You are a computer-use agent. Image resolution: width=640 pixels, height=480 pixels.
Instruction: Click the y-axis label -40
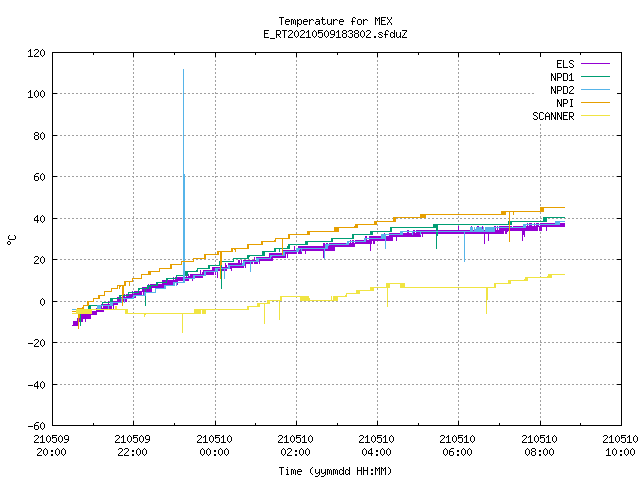[x=36, y=384]
